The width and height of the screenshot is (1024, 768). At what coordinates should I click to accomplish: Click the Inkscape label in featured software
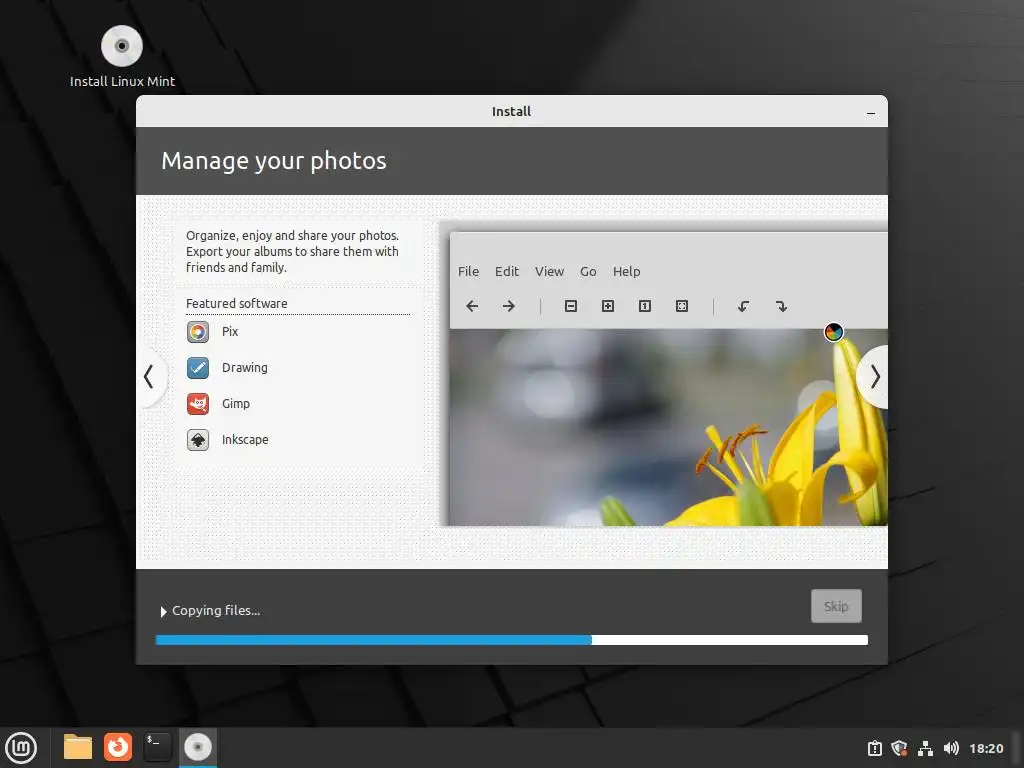245,440
